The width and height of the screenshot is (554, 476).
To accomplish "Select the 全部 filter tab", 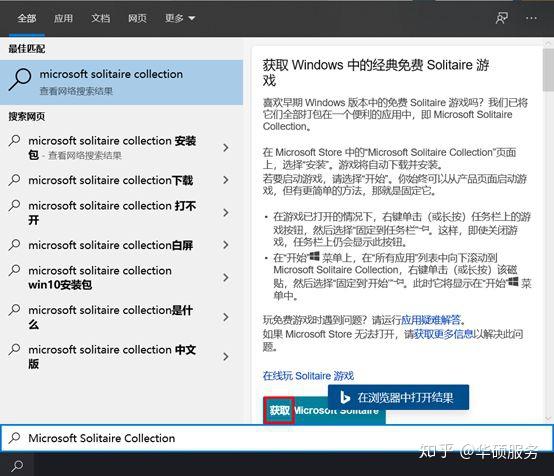I will pos(27,18).
